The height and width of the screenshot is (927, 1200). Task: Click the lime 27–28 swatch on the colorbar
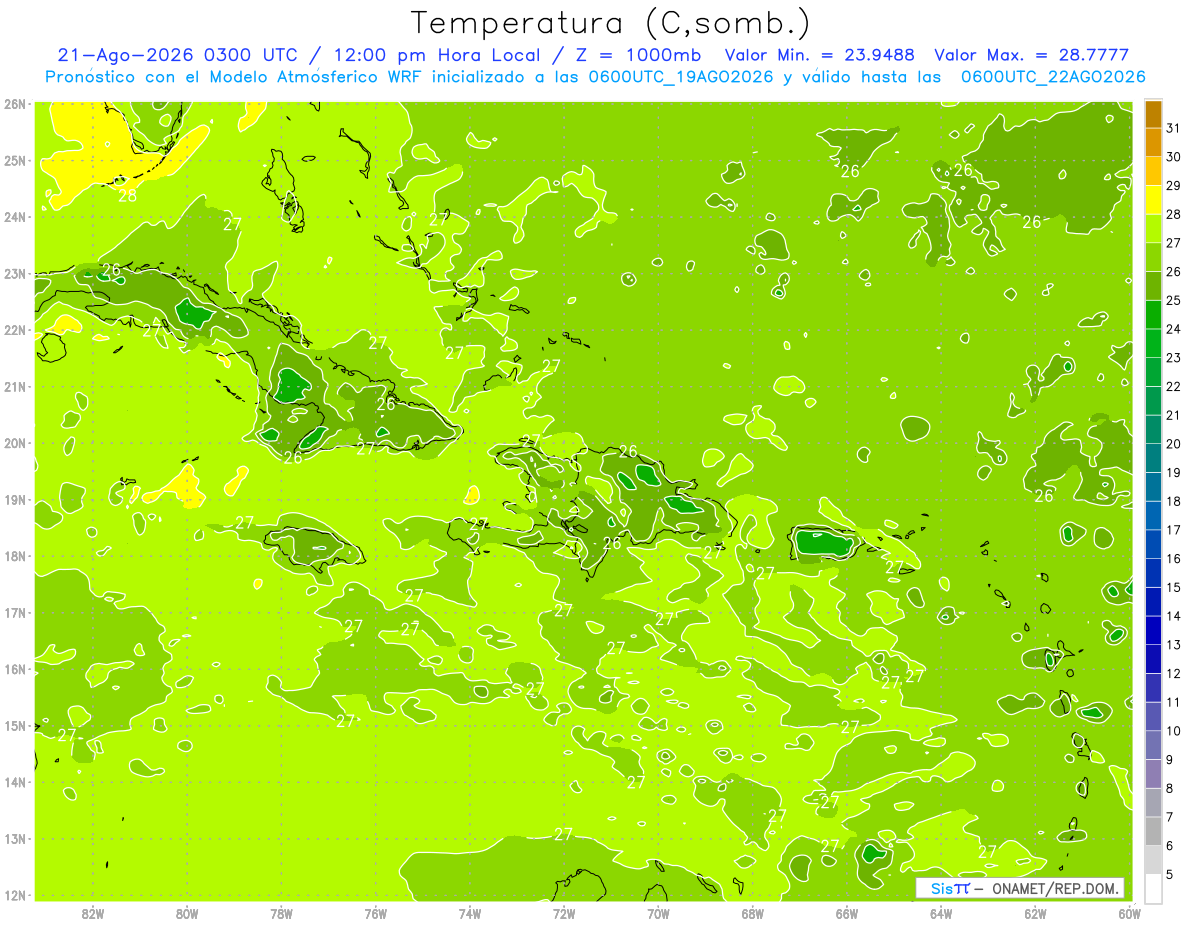pos(1153,229)
